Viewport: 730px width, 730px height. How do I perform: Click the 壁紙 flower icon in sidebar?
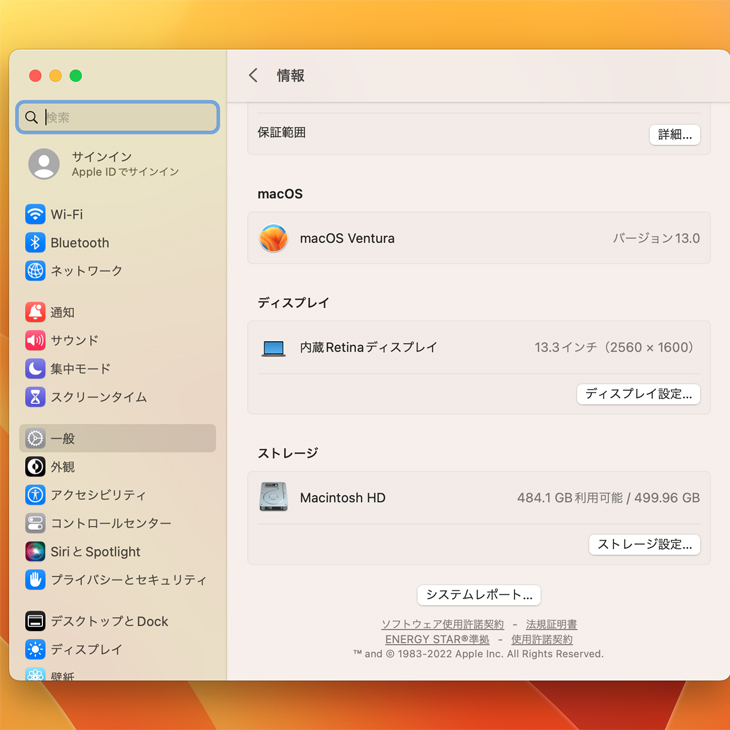point(35,674)
